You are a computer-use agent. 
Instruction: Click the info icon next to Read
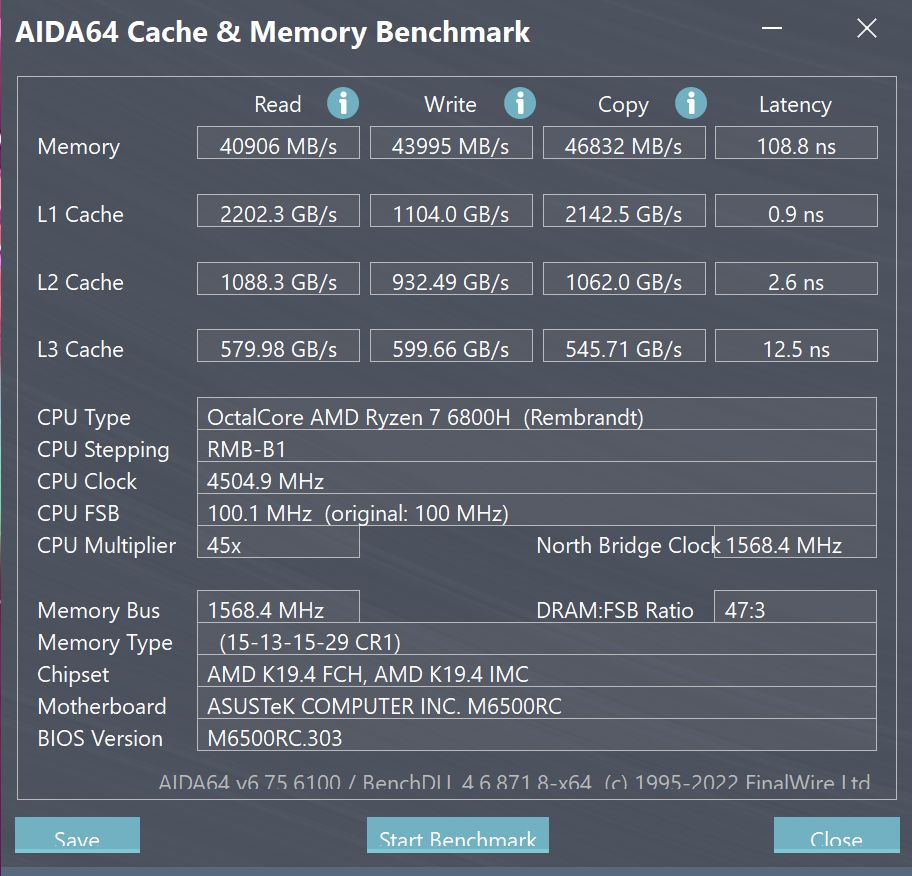pos(343,104)
